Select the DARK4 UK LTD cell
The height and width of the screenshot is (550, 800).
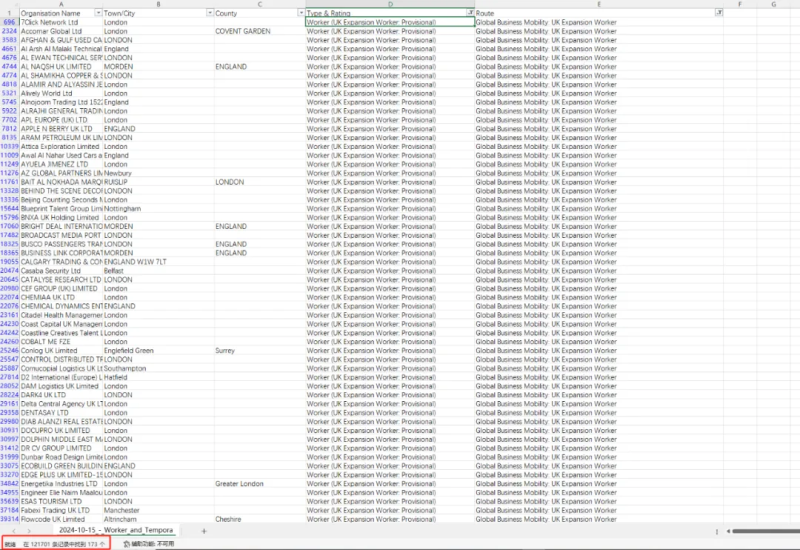tap(61, 395)
